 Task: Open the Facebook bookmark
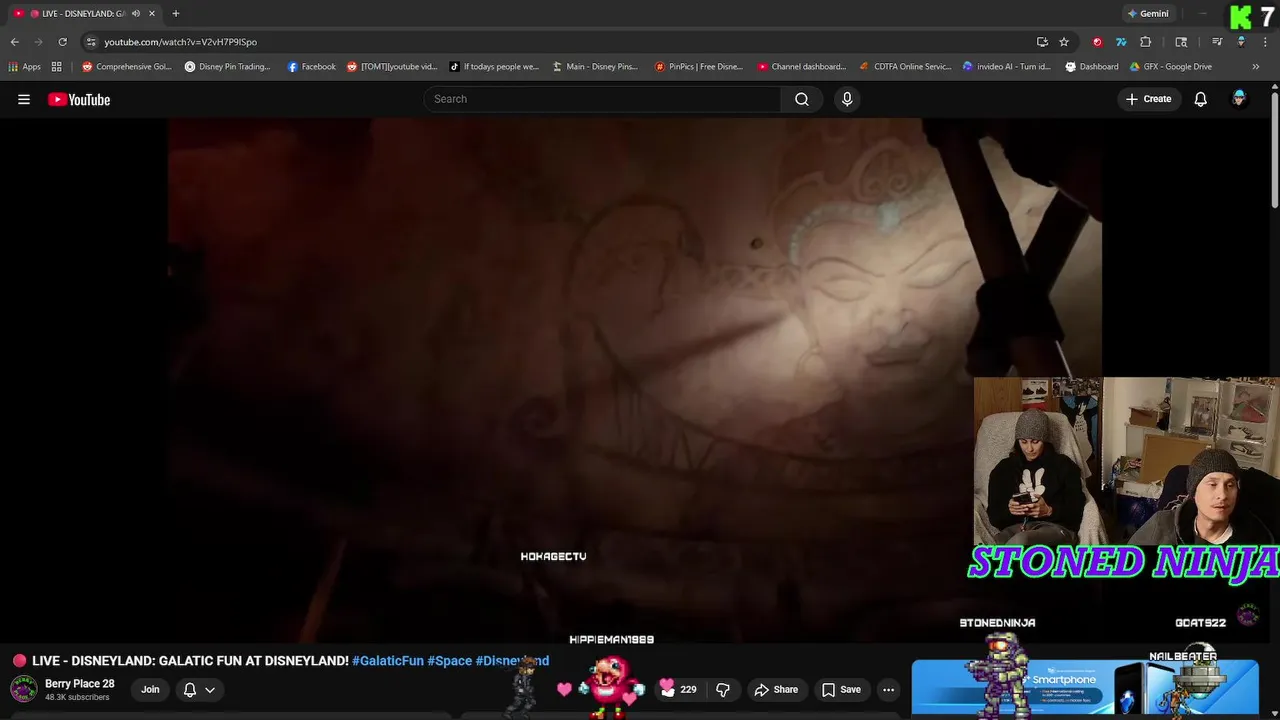(x=311, y=67)
